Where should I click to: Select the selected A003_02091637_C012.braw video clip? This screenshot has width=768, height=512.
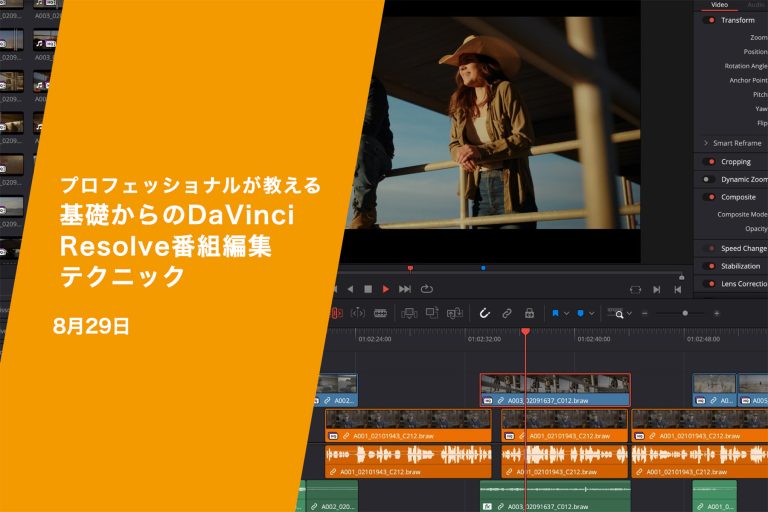(555, 390)
